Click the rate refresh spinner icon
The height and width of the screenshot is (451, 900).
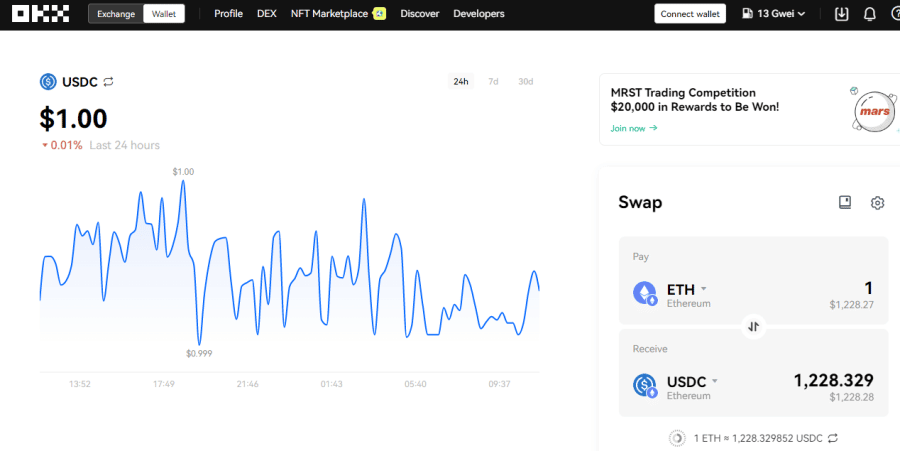(677, 438)
